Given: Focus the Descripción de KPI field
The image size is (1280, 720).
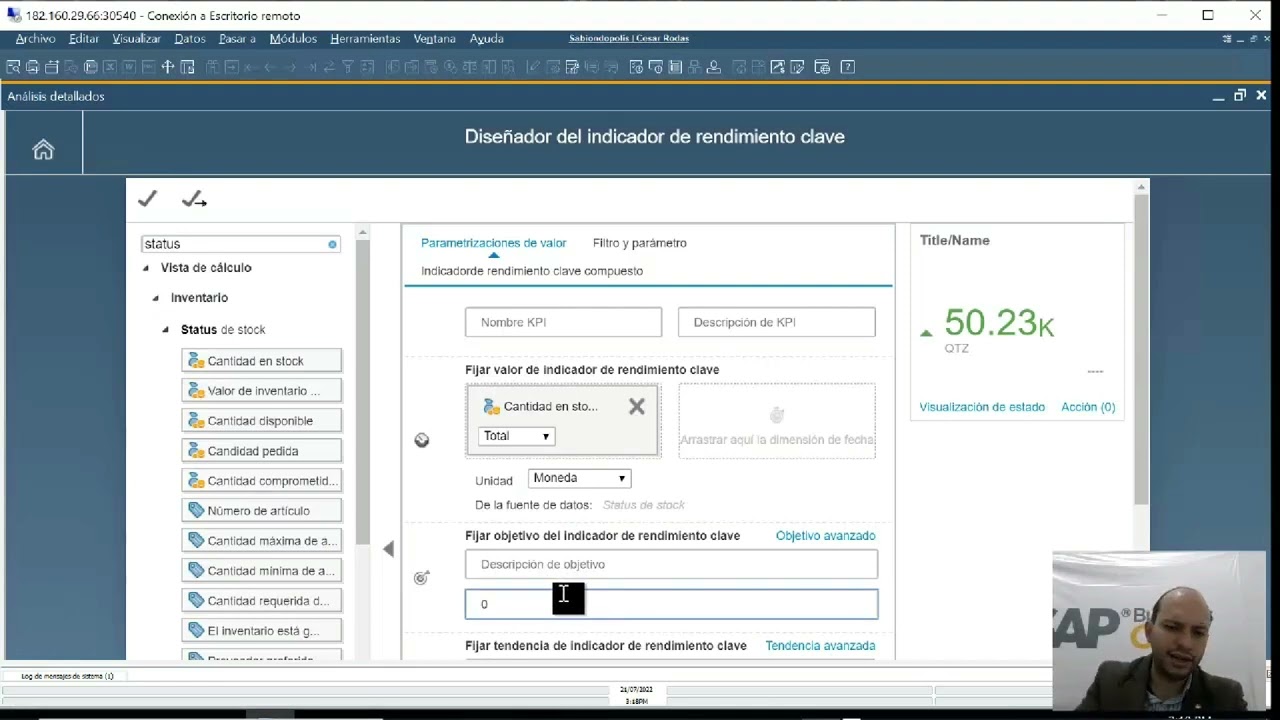Looking at the screenshot, I should pos(777,322).
